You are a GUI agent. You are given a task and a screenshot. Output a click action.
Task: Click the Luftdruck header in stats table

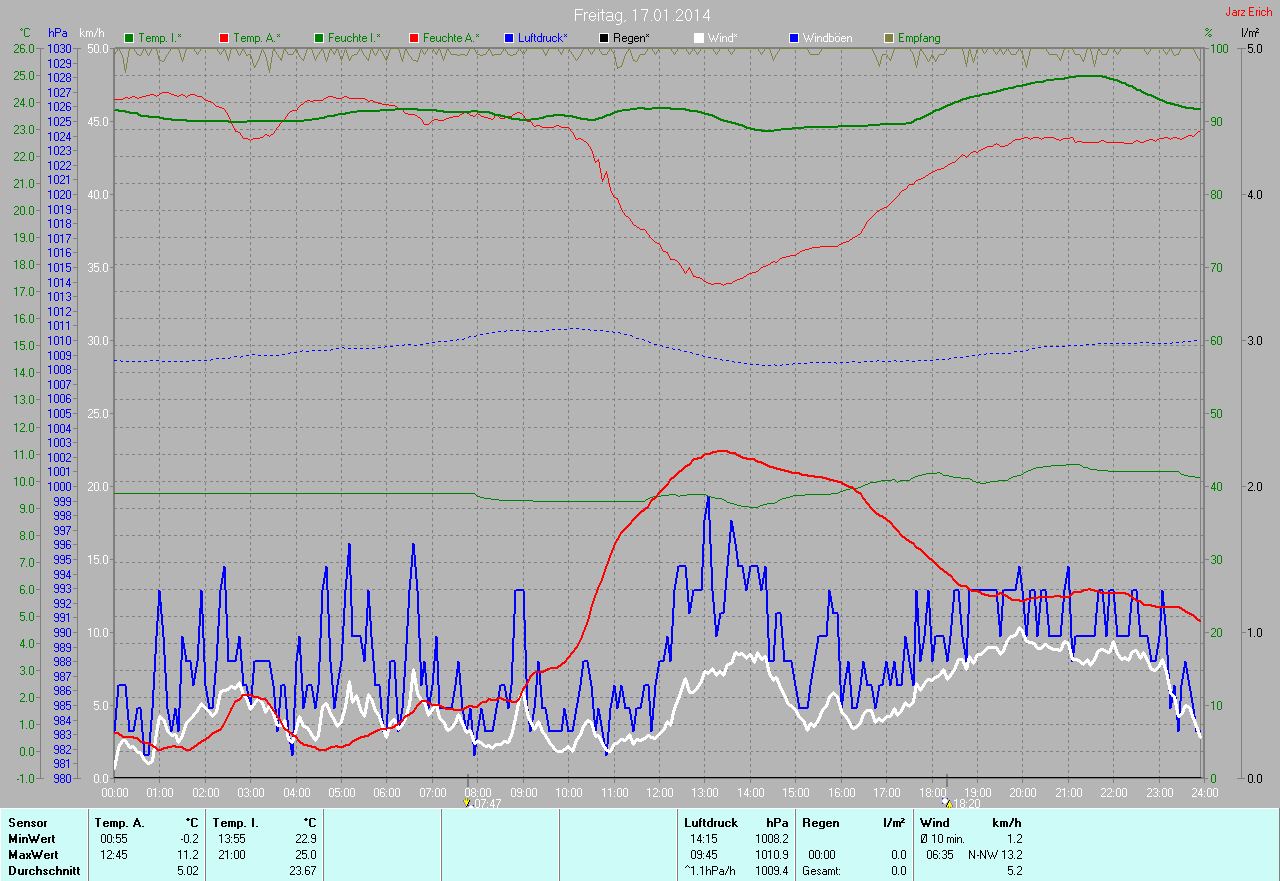coord(710,823)
